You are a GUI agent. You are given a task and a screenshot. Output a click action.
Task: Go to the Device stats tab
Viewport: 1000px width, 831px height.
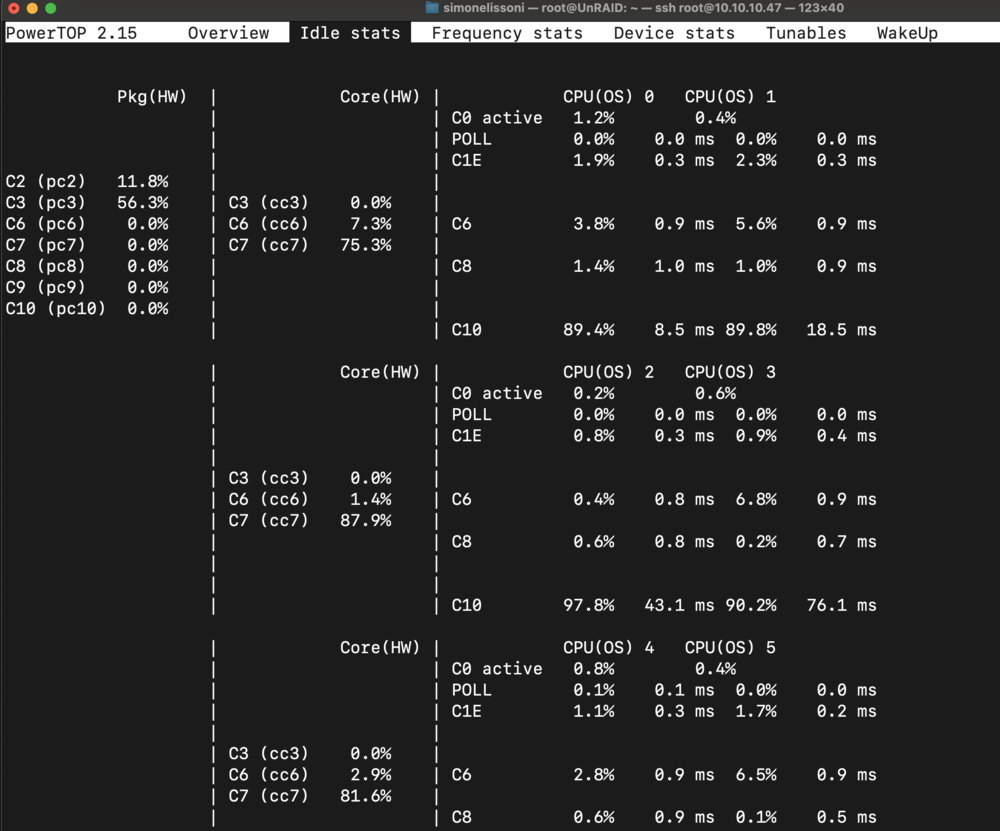point(674,33)
